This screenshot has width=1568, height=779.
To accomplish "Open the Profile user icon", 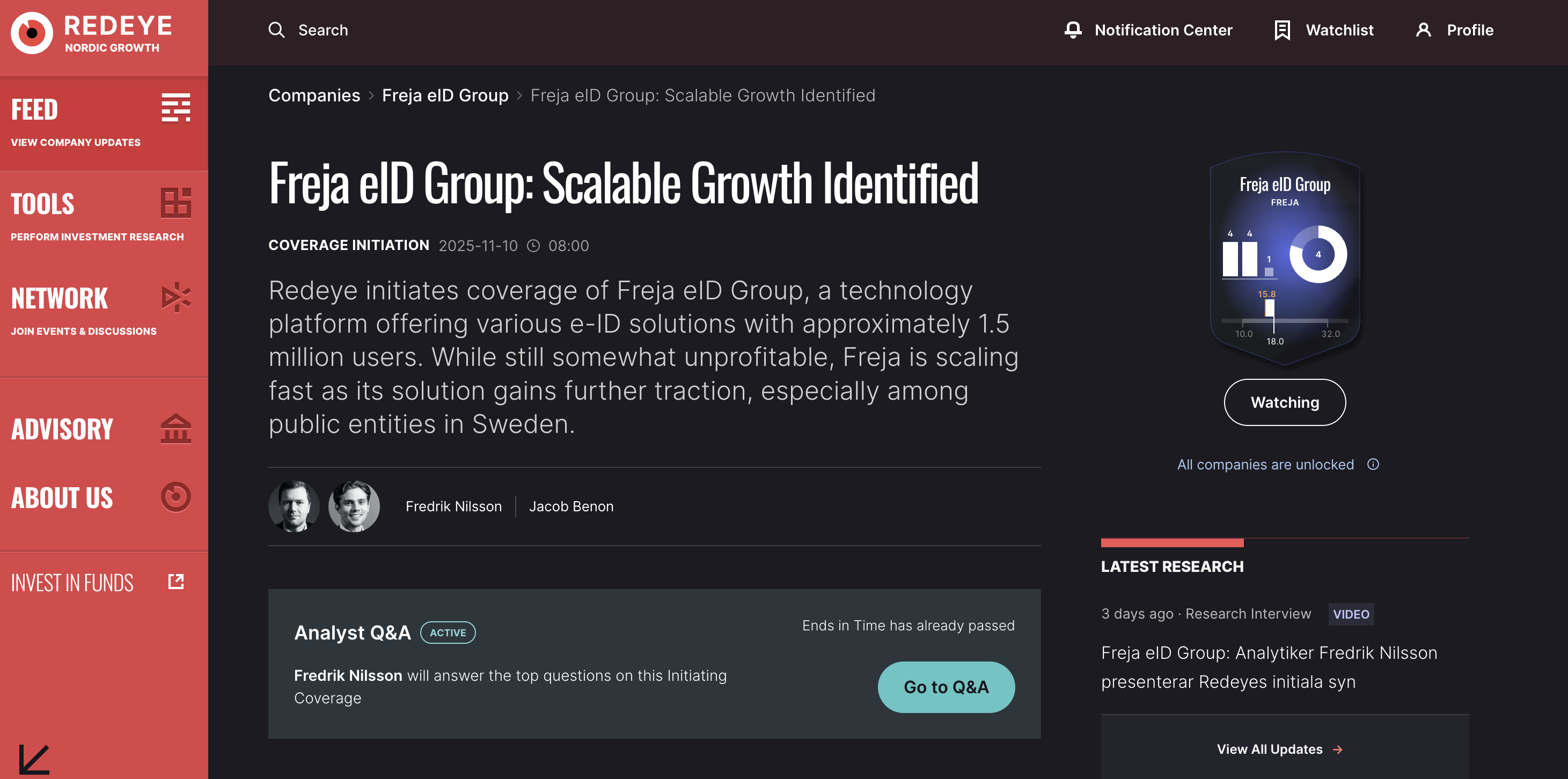I will (1423, 30).
